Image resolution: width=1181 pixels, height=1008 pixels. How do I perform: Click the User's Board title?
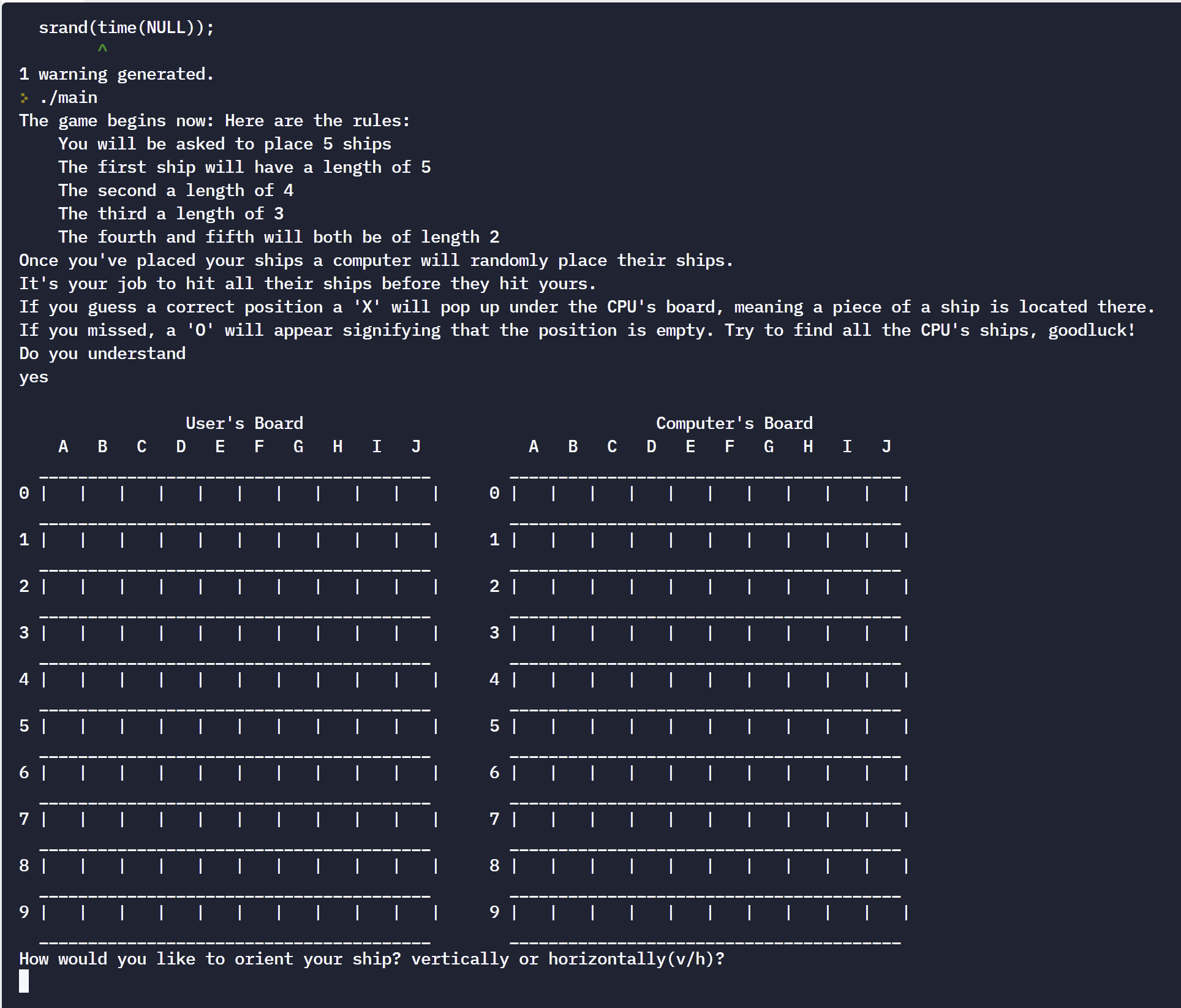(x=244, y=423)
